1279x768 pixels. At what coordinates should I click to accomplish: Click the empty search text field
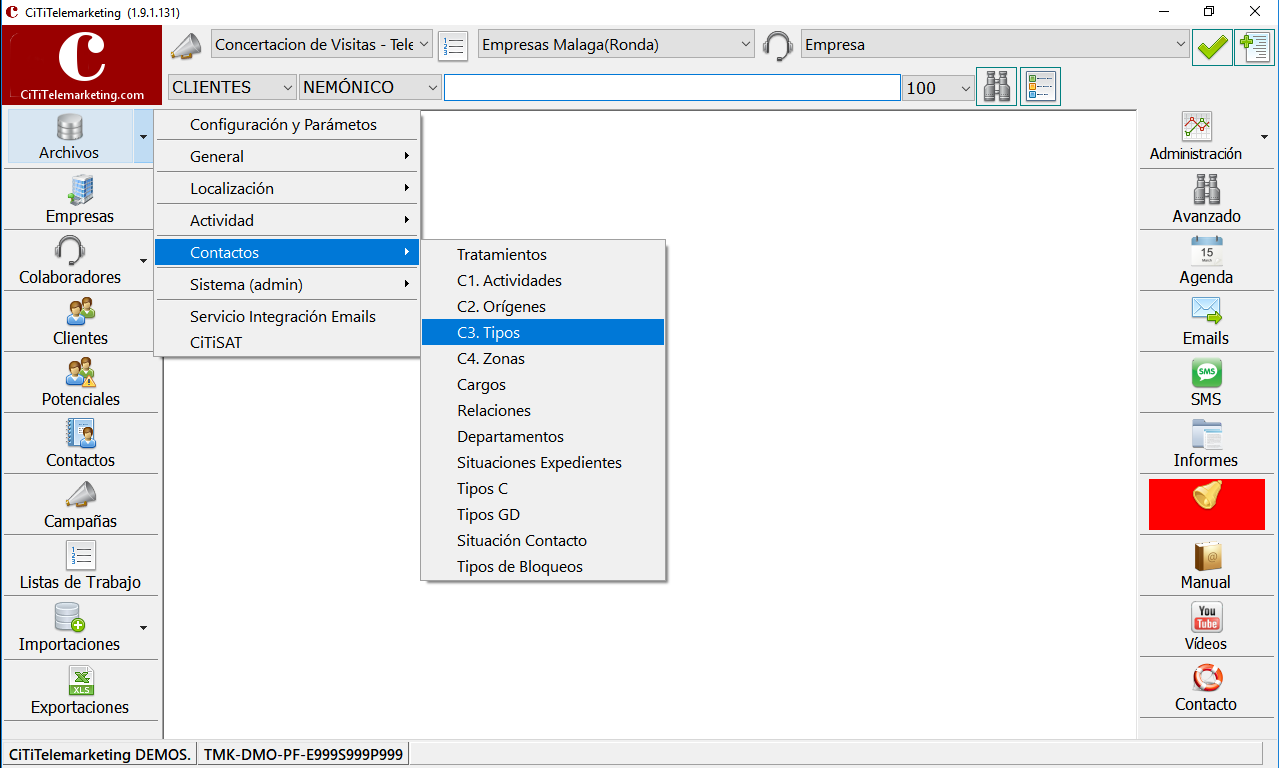click(672, 88)
